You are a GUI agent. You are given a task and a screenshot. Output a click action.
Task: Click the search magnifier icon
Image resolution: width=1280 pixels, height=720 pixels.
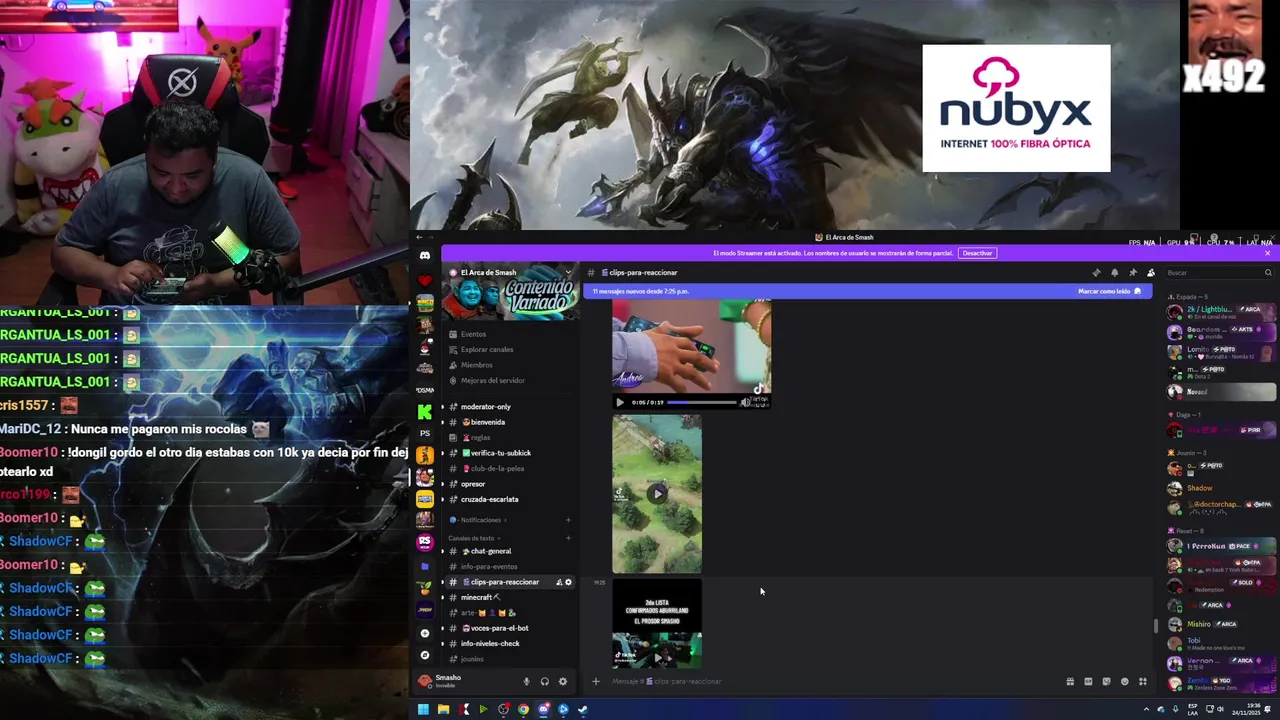(1268, 272)
